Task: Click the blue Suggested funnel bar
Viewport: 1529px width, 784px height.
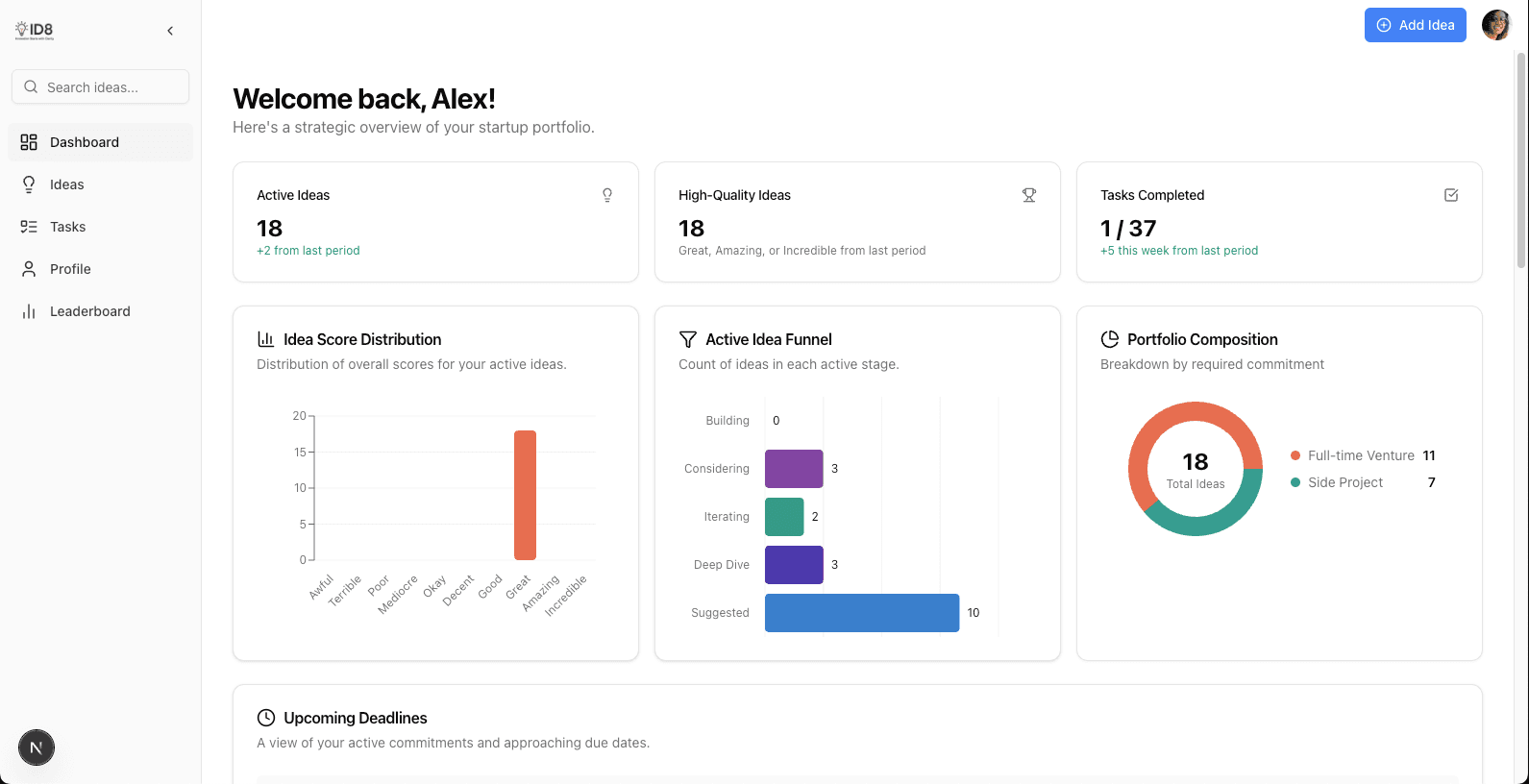Action: [x=861, y=613]
